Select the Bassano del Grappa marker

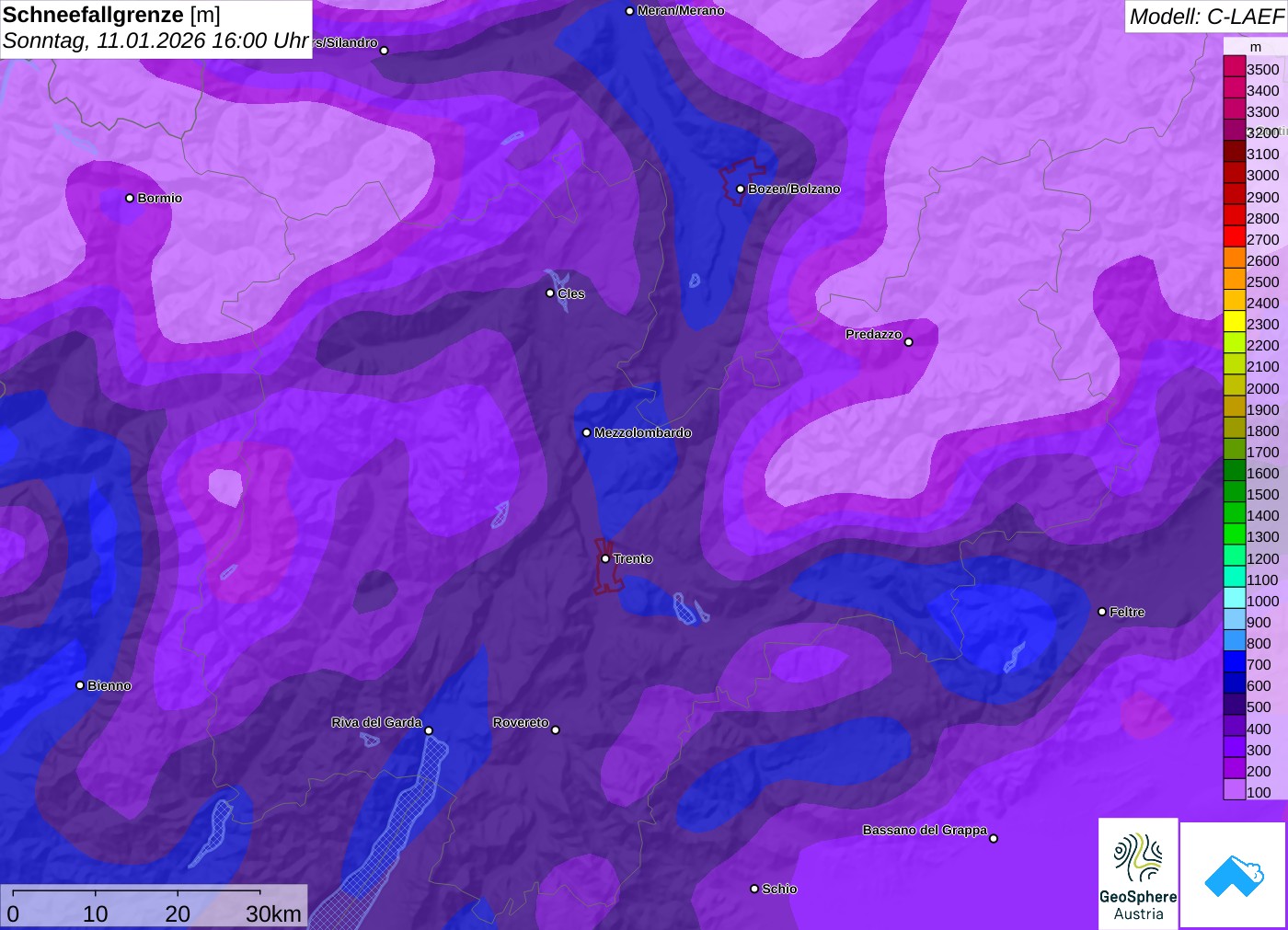point(994,838)
